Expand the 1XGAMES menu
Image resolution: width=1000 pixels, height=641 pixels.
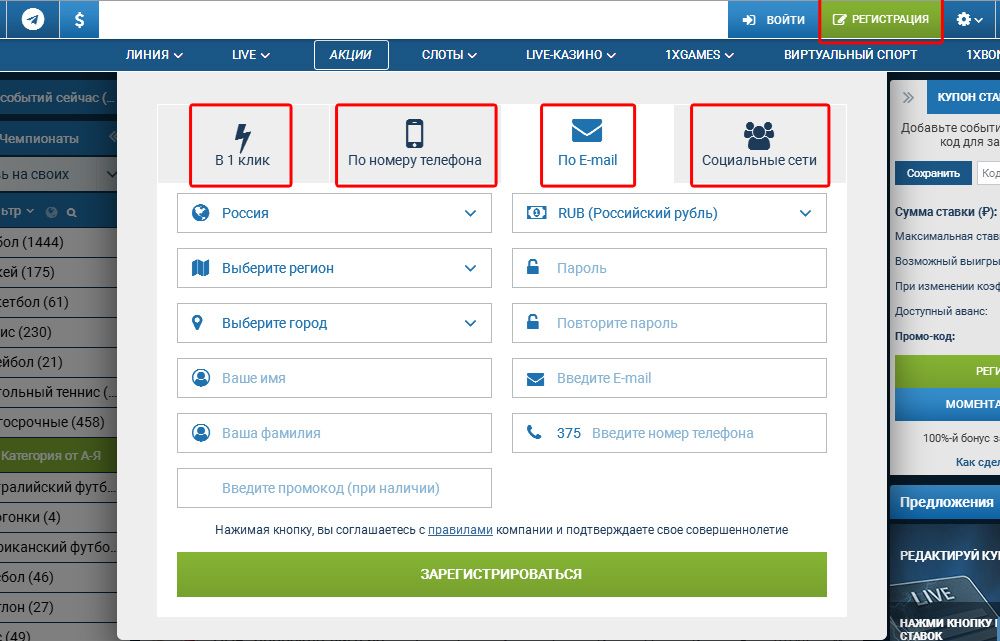700,55
